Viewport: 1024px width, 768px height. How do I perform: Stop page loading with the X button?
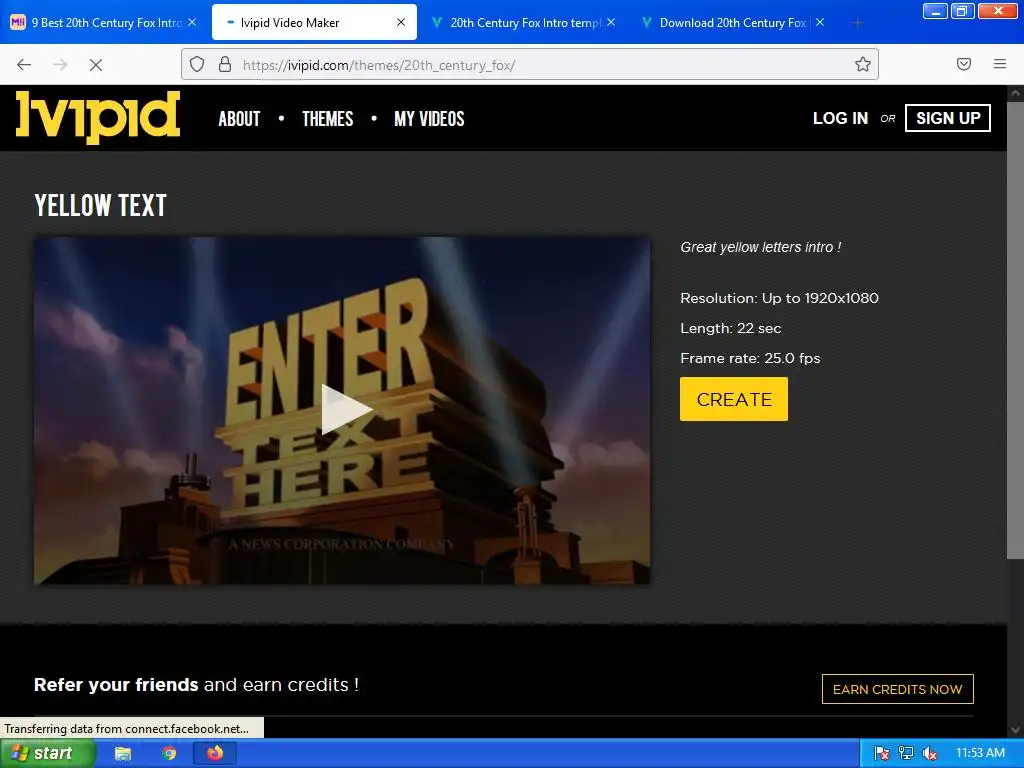click(x=96, y=65)
